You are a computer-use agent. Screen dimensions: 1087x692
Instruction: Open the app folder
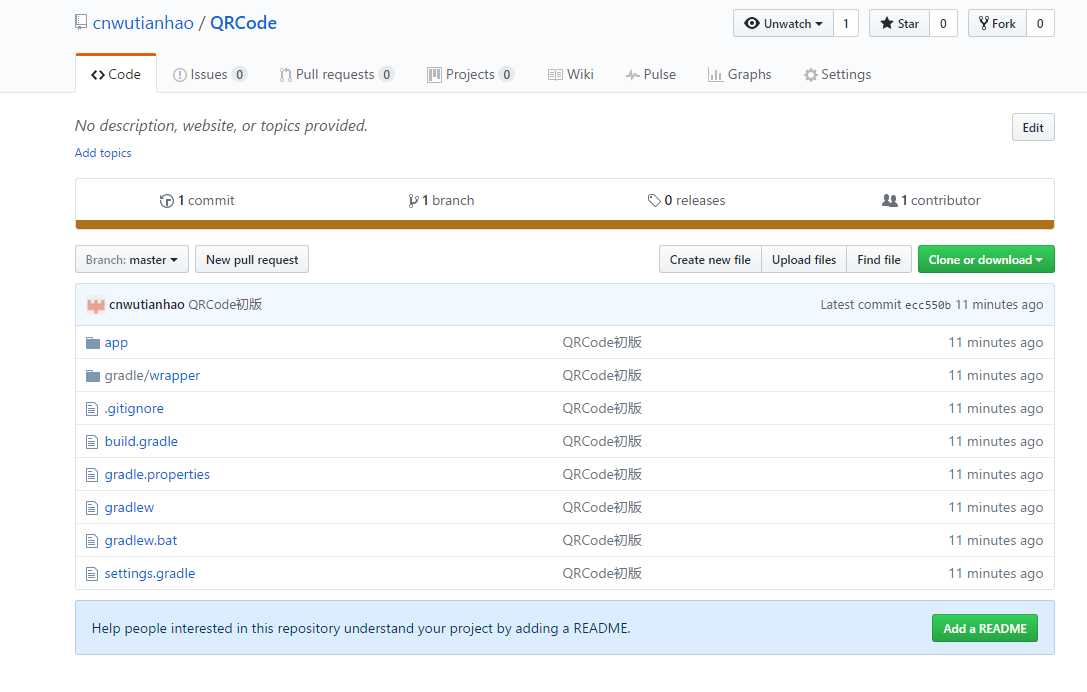tap(116, 343)
